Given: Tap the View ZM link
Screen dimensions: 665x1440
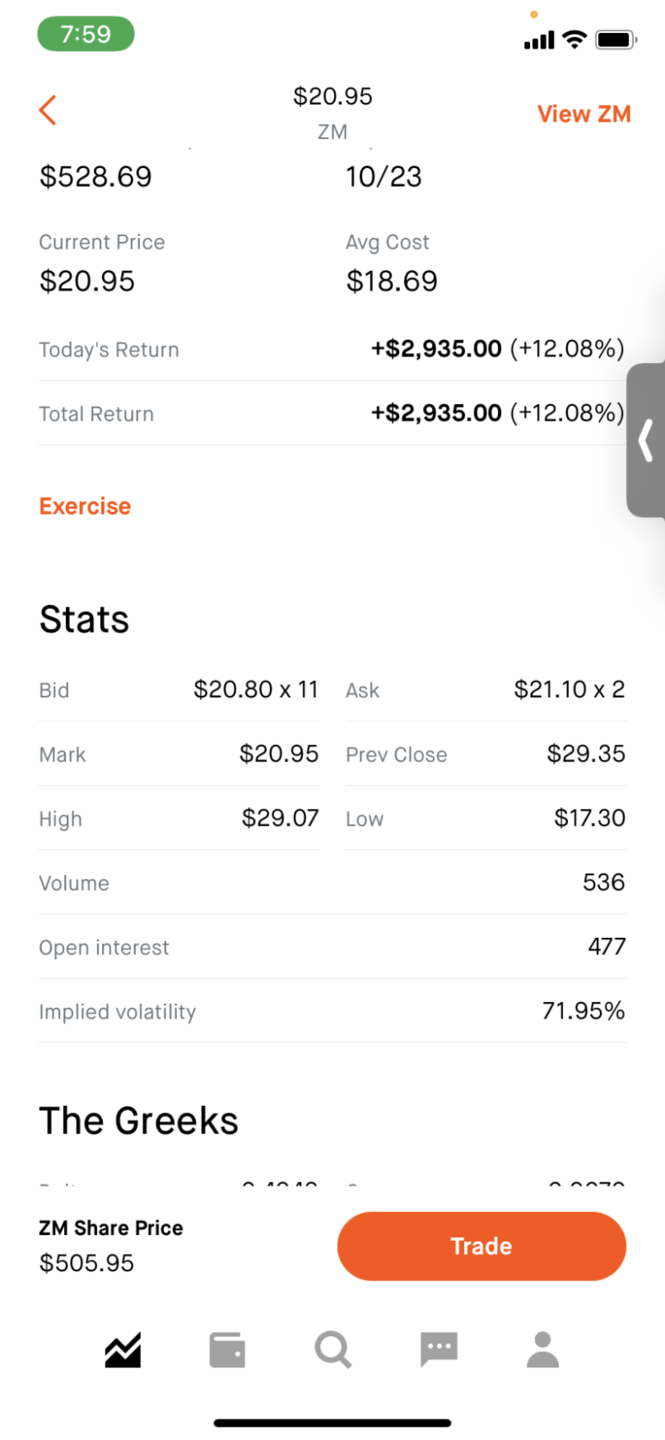Looking at the screenshot, I should click(584, 114).
